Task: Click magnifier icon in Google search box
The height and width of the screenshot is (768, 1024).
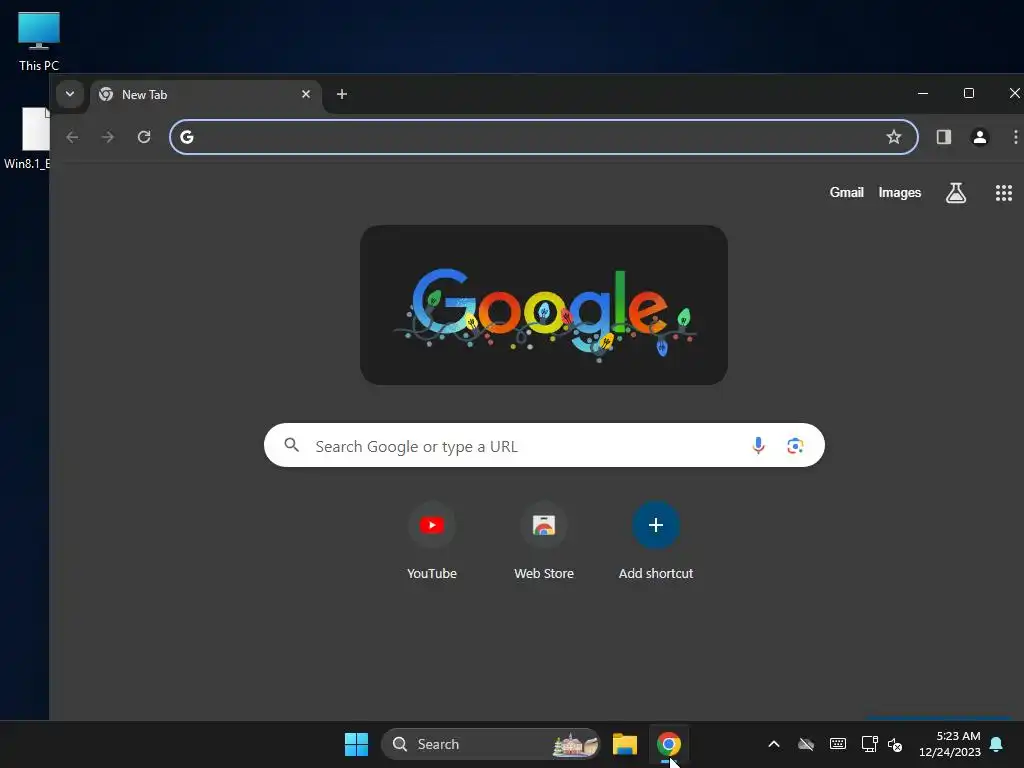Action: (292, 445)
